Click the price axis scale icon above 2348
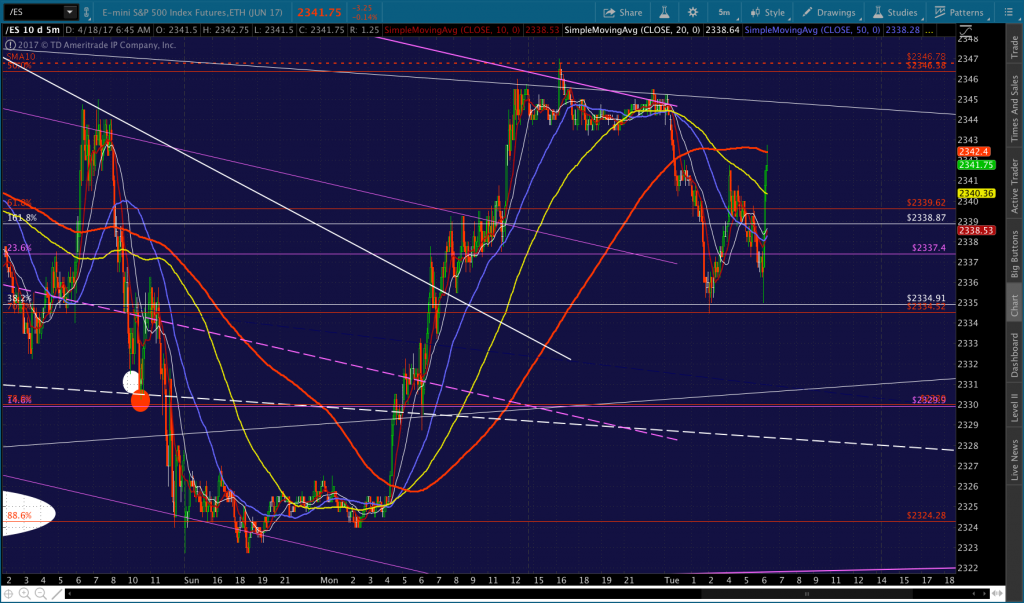The width and height of the screenshot is (1024, 603). (x=967, y=31)
